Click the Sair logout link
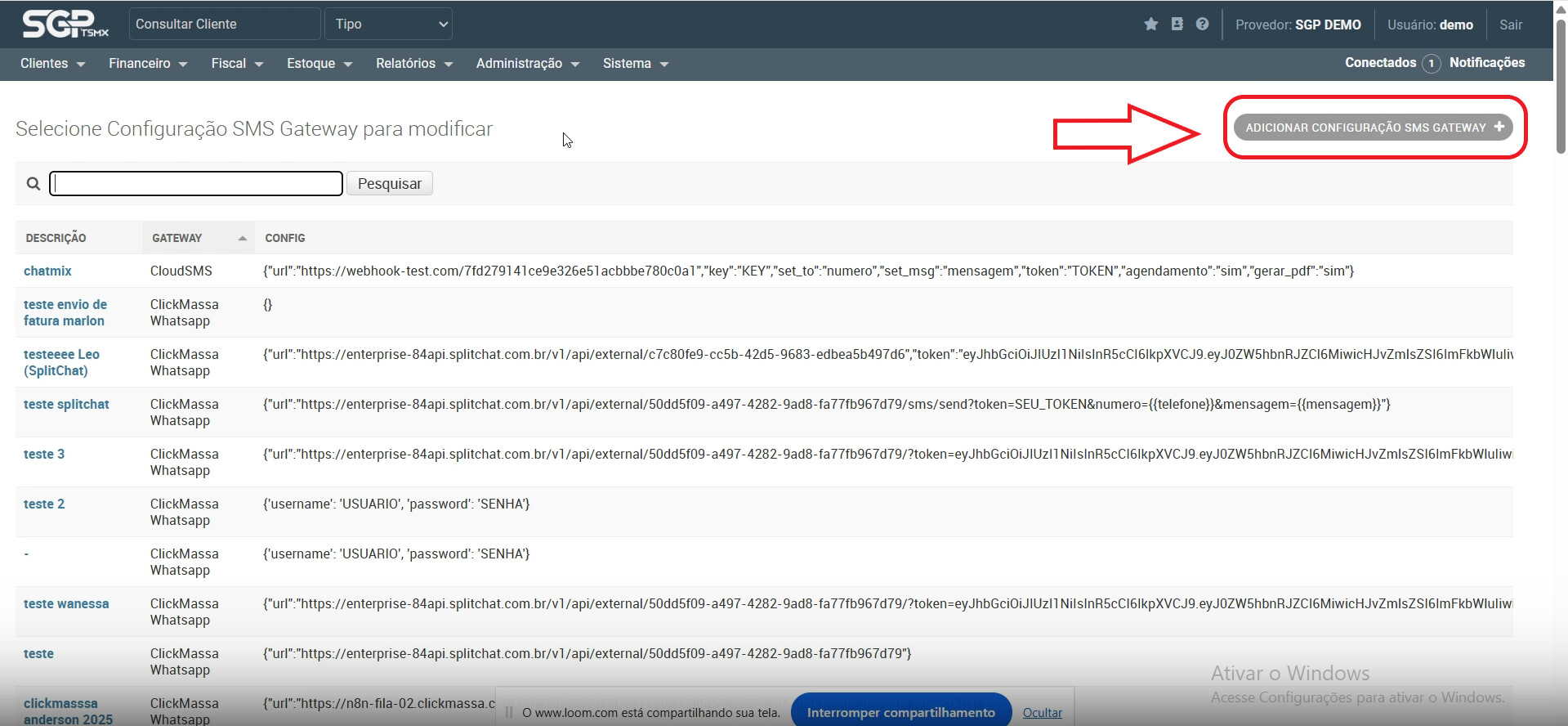The image size is (1568, 726). pyautogui.click(x=1510, y=25)
